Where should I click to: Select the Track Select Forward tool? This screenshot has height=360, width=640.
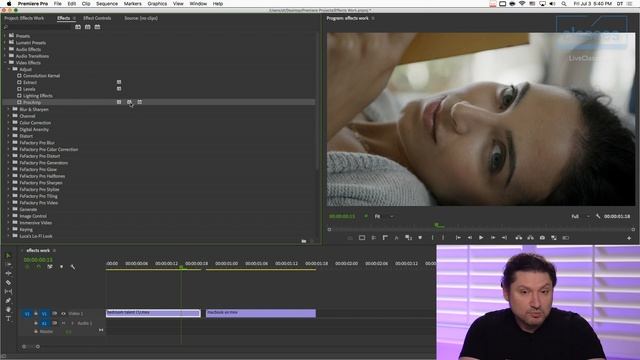[x=8, y=264]
